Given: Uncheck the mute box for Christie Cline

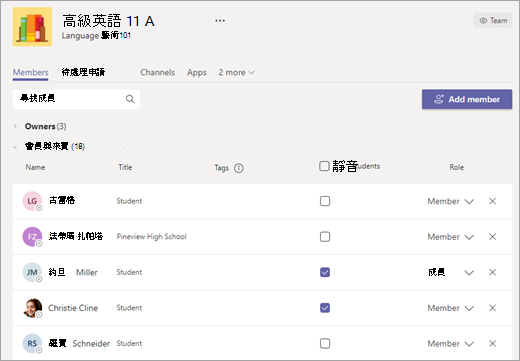Looking at the screenshot, I should 325,308.
